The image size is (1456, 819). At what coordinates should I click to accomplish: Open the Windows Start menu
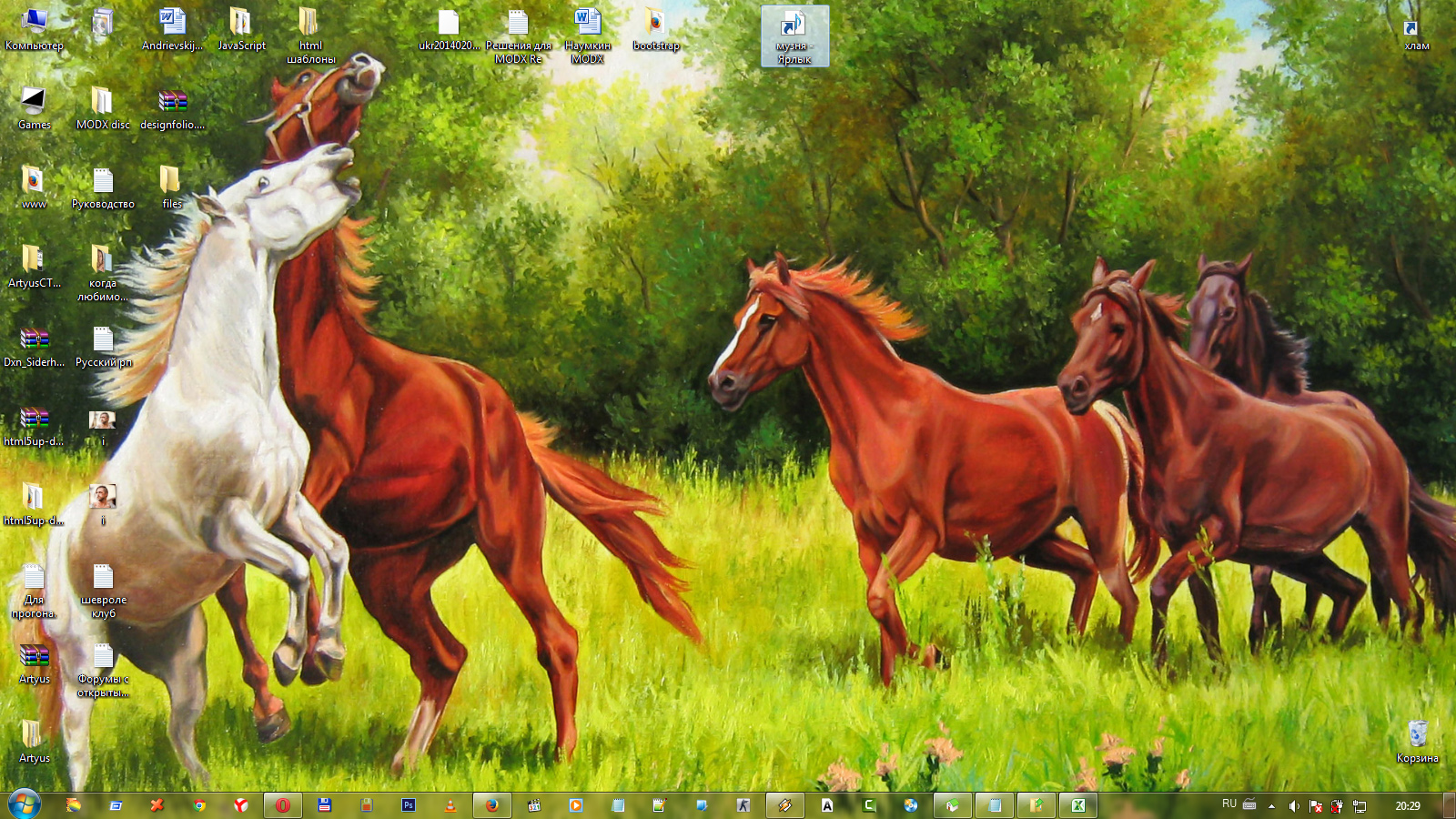(x=24, y=804)
